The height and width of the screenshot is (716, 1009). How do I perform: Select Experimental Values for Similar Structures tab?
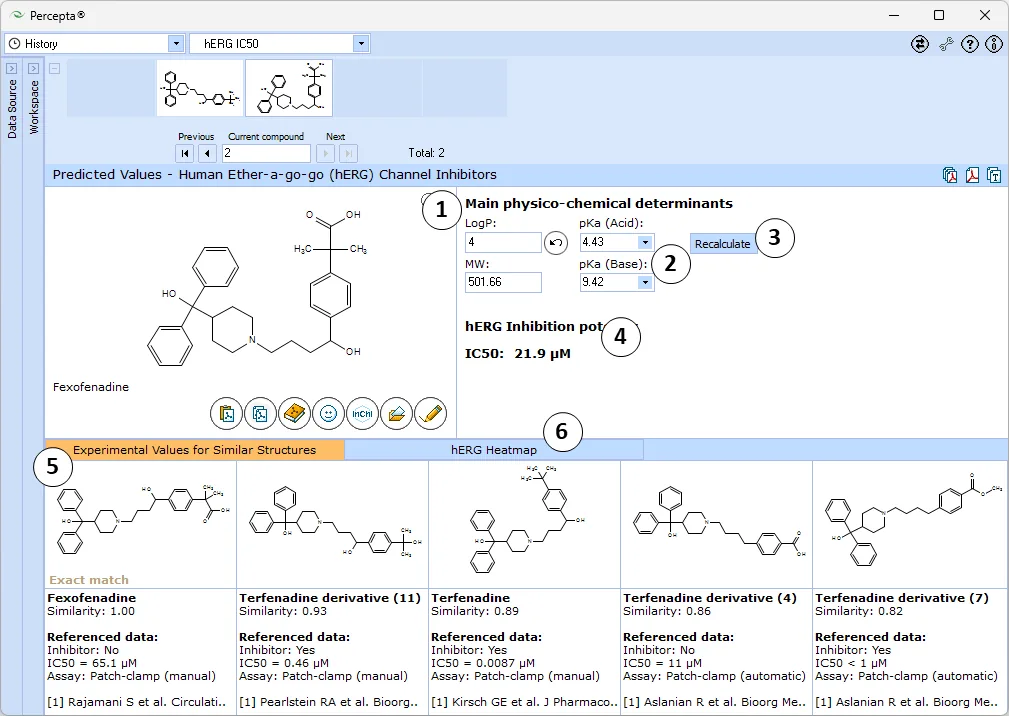[x=194, y=450]
